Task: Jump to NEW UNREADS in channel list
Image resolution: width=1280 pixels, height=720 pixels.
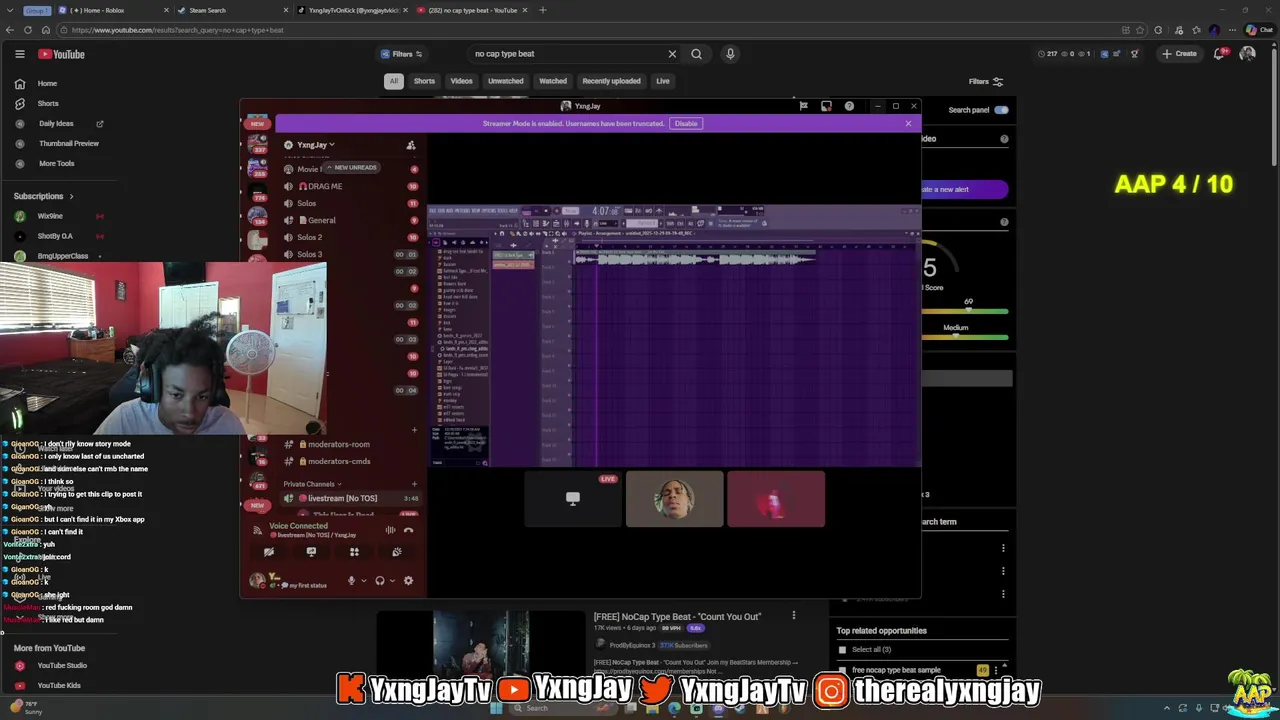Action: pyautogui.click(x=351, y=168)
